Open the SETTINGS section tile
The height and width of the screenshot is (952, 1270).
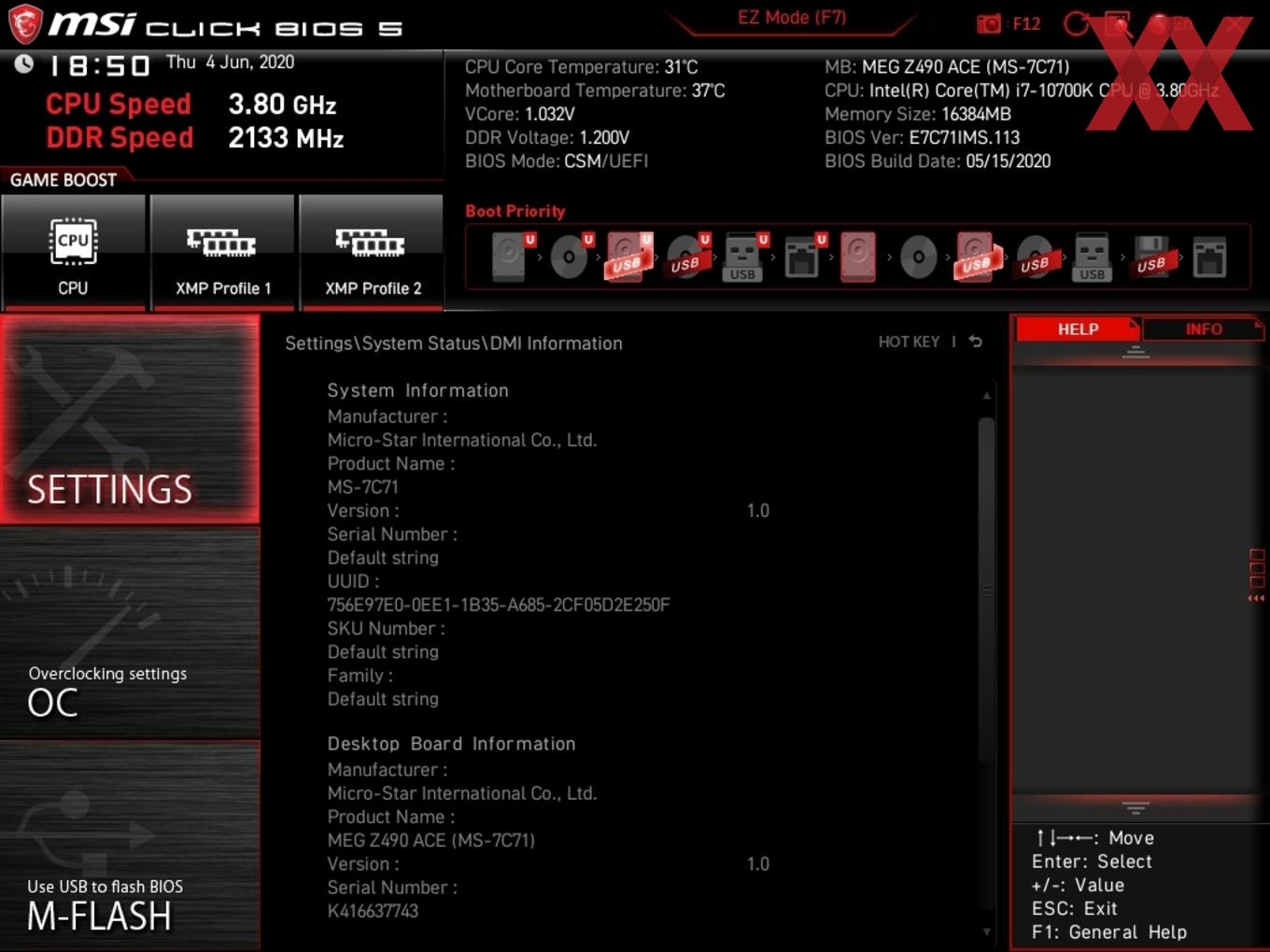[130, 419]
